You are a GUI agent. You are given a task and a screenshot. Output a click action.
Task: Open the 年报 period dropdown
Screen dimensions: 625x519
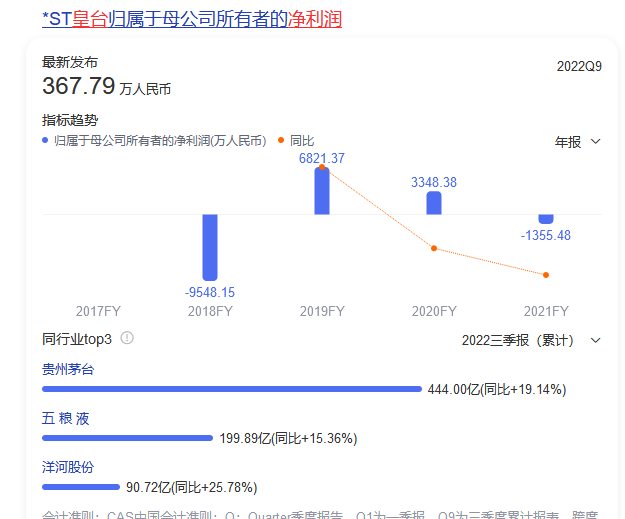(577, 141)
